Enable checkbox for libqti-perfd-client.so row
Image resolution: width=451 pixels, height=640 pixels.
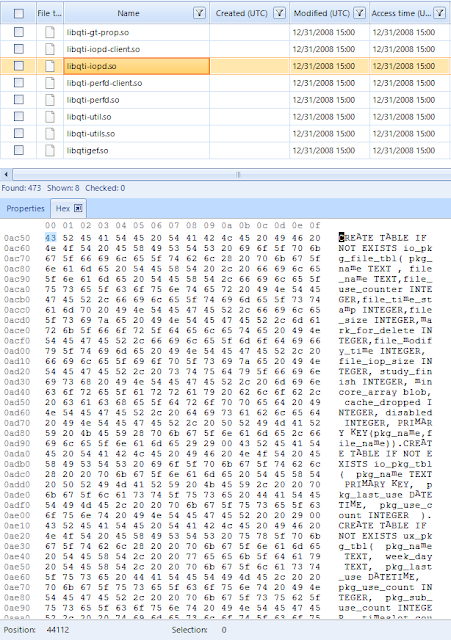pos(19,82)
